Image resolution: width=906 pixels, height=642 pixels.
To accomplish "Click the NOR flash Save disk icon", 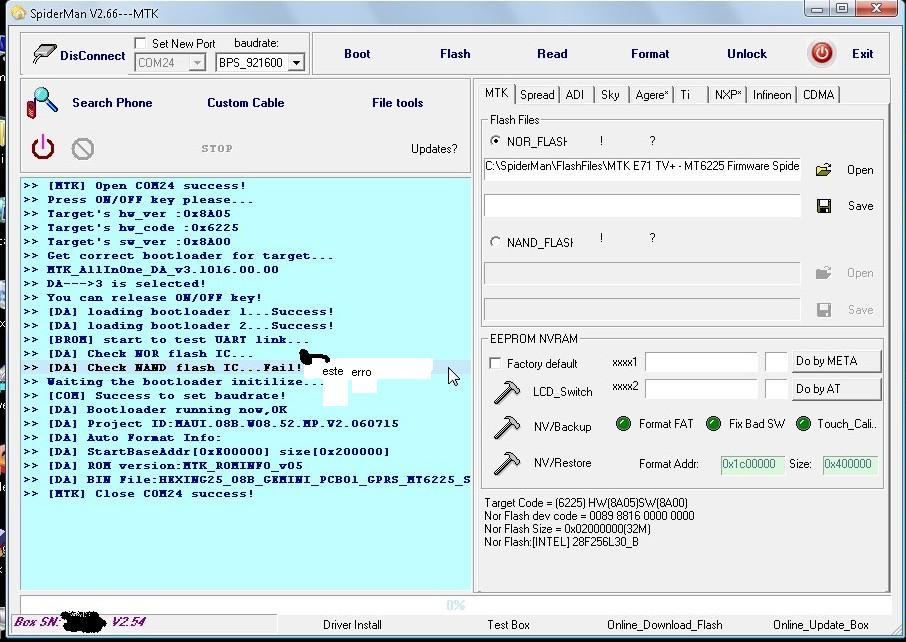I will (x=824, y=206).
